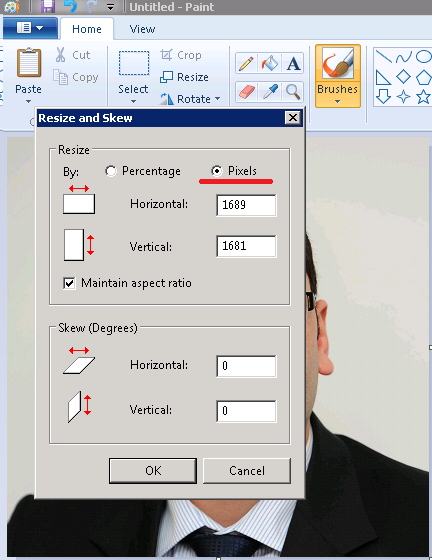Viewport: 432px width, 560px height.
Task: Click the Resize Horizontal pixel field
Action: tap(246, 205)
